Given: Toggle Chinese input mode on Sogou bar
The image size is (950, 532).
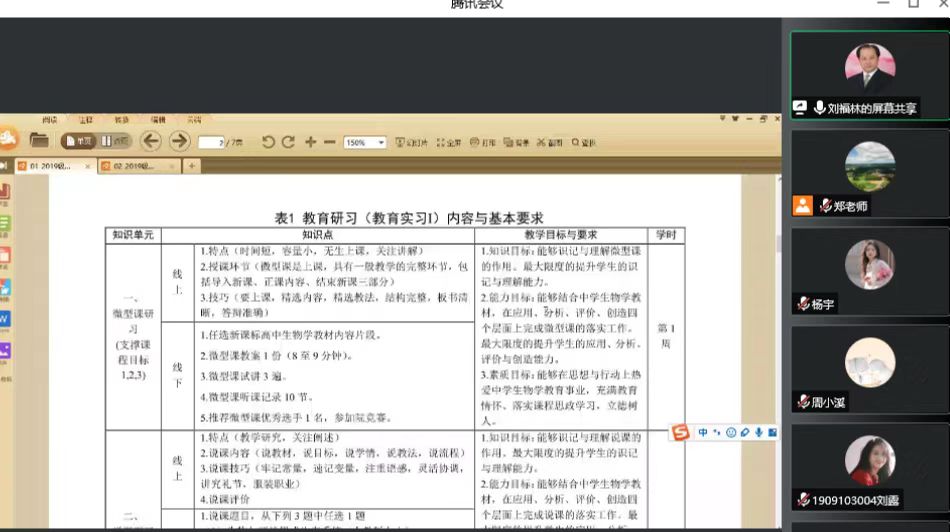Looking at the screenshot, I should pos(703,432).
